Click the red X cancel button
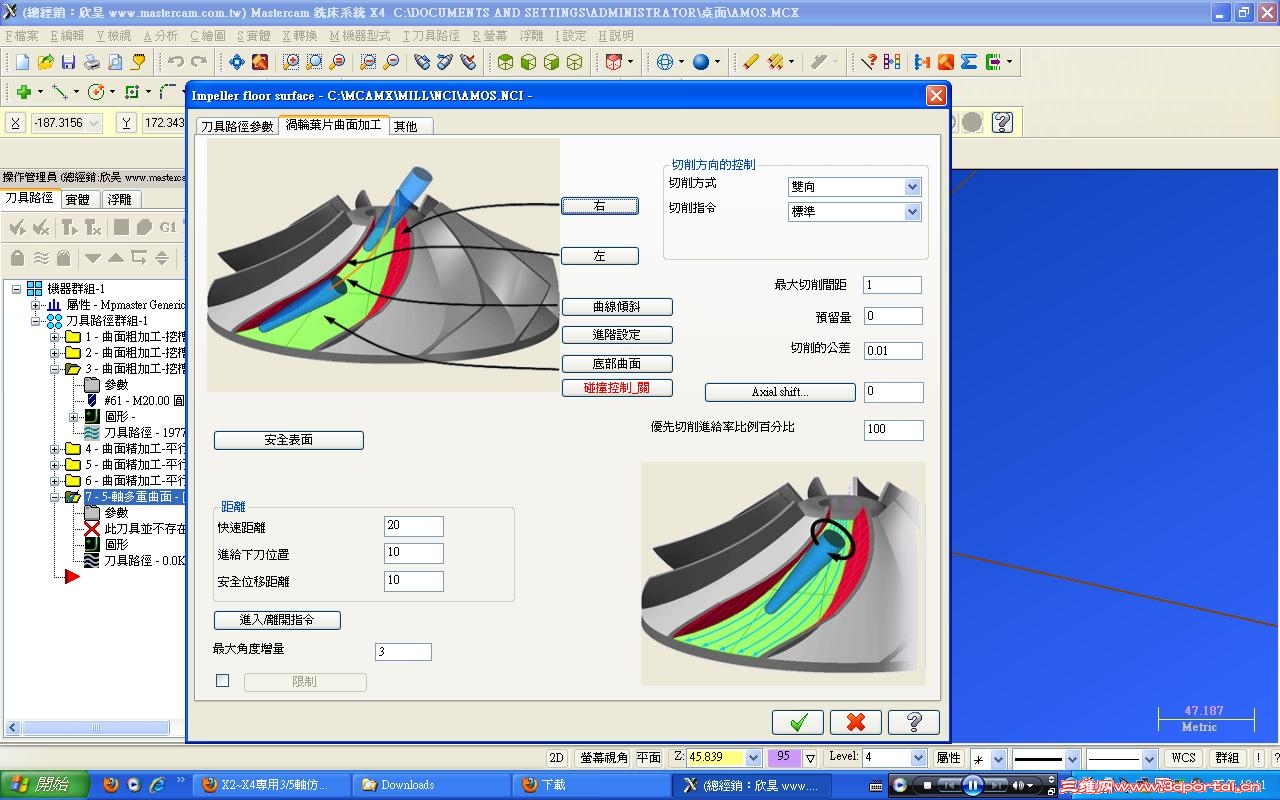This screenshot has height=800, width=1280. (x=856, y=722)
